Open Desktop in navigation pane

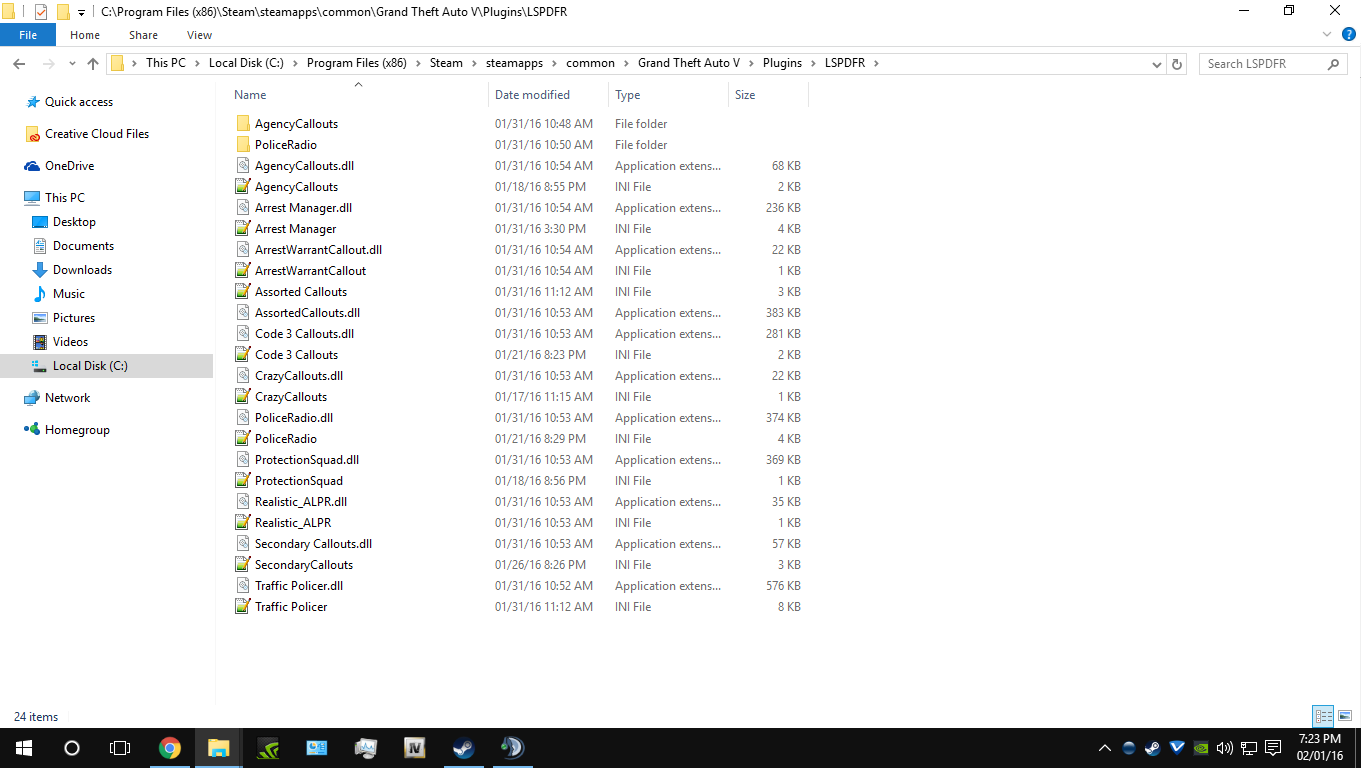pos(74,222)
